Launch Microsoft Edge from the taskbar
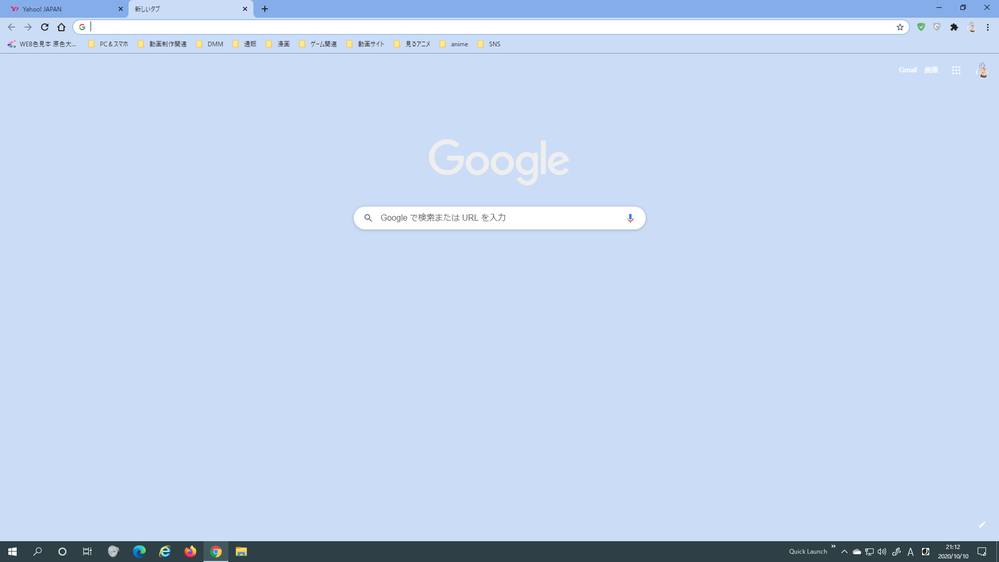 pos(139,551)
